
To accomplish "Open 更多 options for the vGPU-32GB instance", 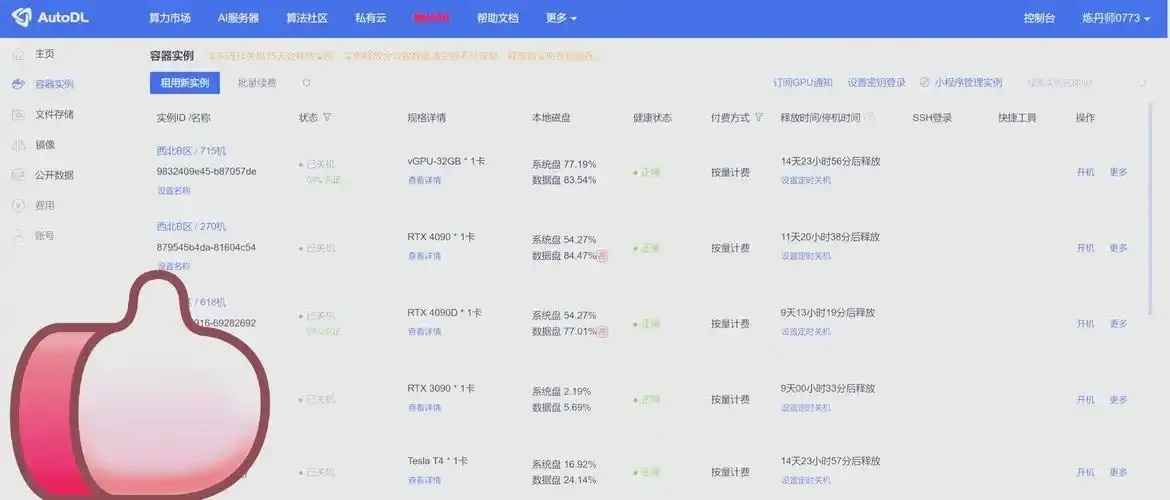I will pos(1118,172).
